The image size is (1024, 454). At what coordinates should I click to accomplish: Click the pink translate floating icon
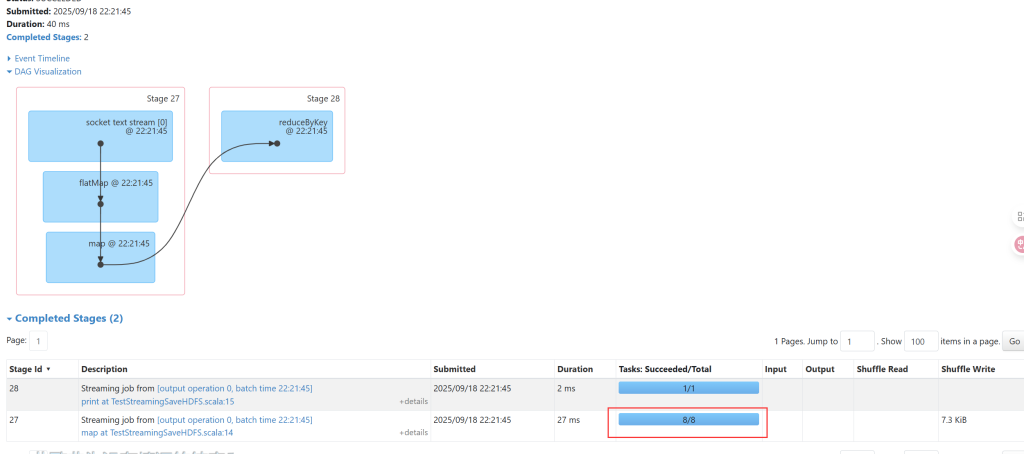point(1019,243)
